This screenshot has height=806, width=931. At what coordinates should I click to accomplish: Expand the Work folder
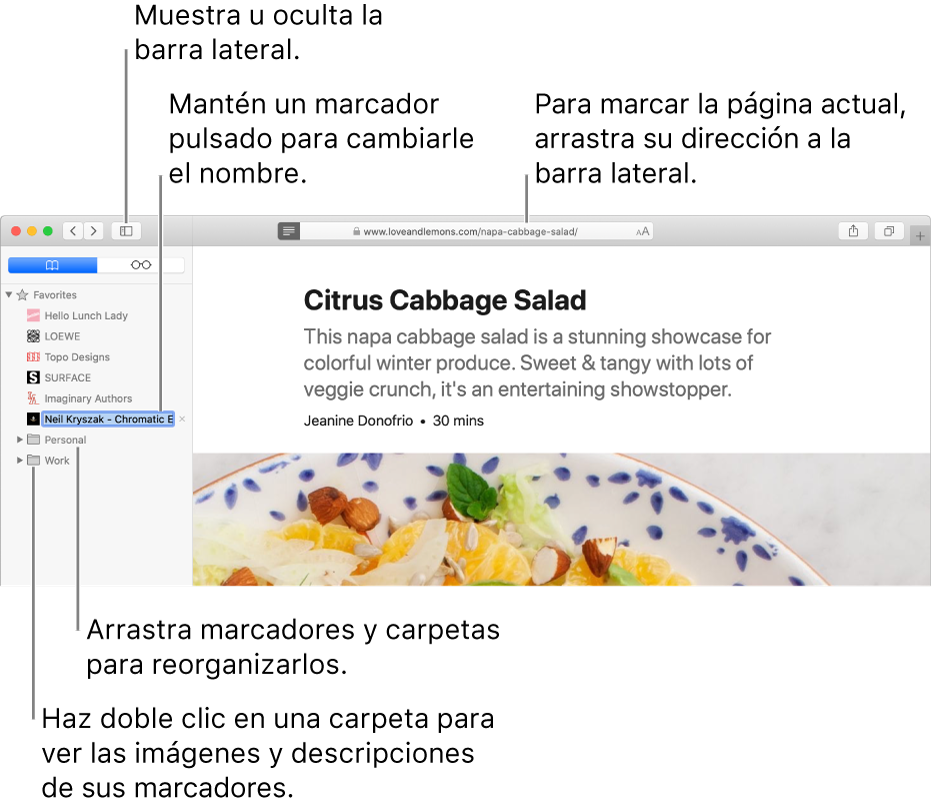pos(20,460)
